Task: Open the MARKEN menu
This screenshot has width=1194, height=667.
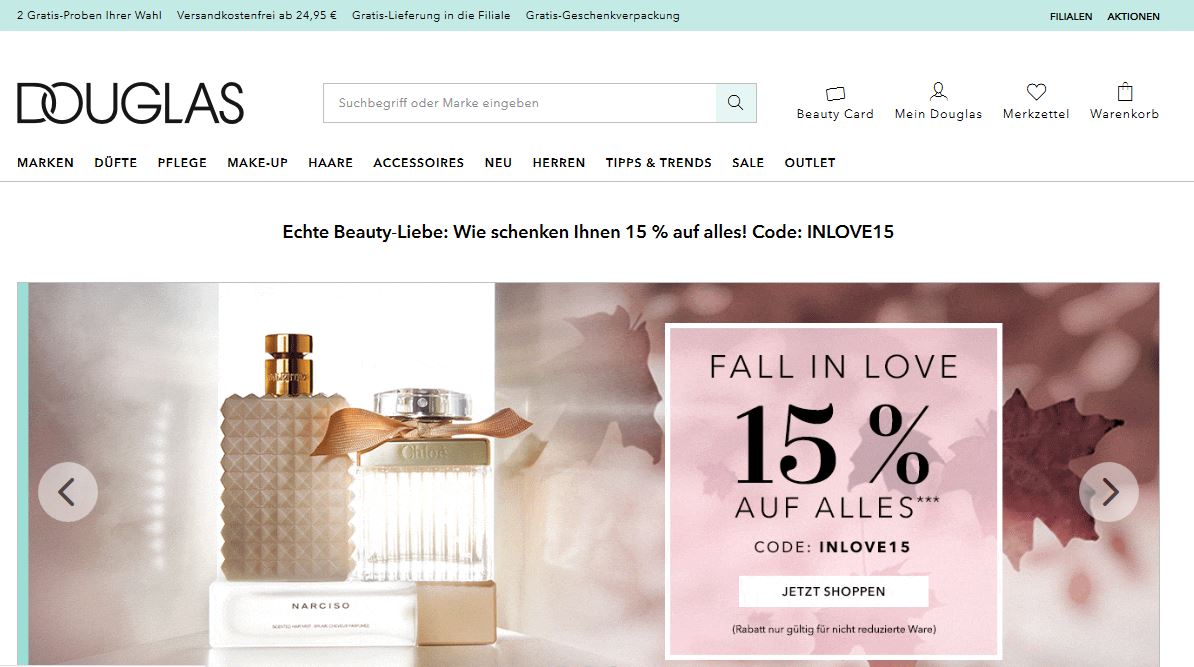Action: (x=46, y=163)
